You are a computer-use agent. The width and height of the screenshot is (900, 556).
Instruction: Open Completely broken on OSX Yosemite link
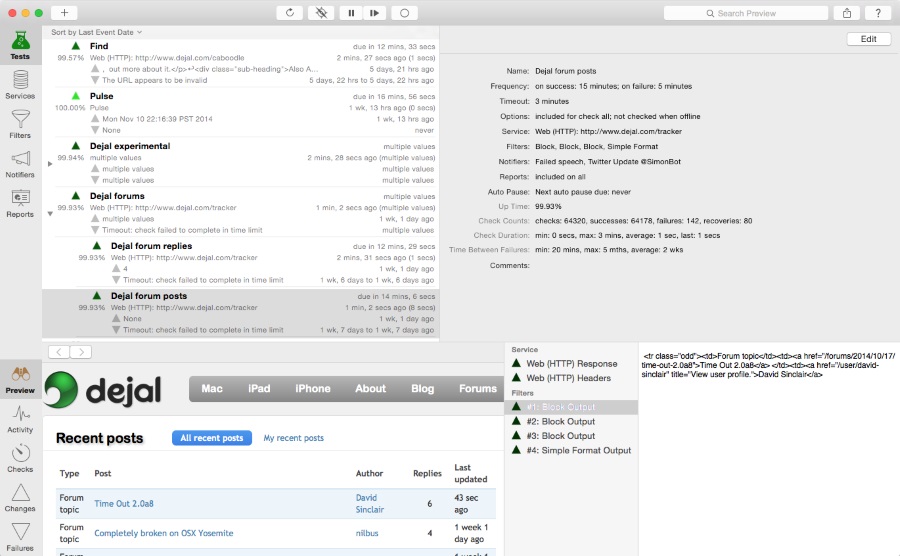click(164, 533)
